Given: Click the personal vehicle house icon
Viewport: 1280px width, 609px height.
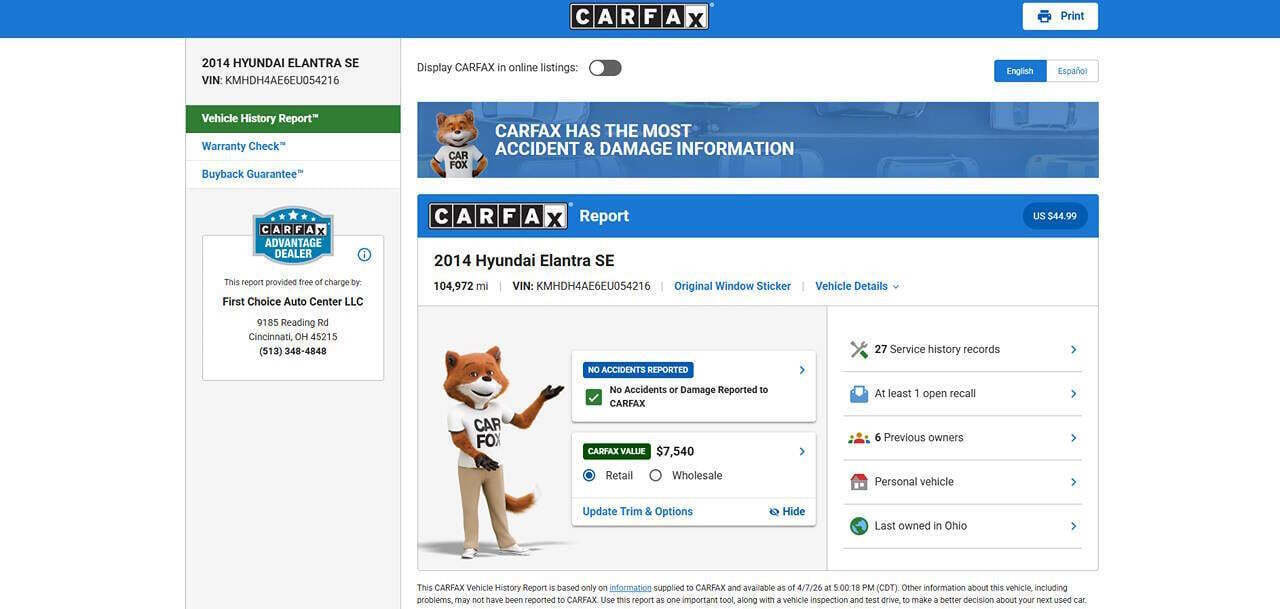Looking at the screenshot, I should point(859,482).
